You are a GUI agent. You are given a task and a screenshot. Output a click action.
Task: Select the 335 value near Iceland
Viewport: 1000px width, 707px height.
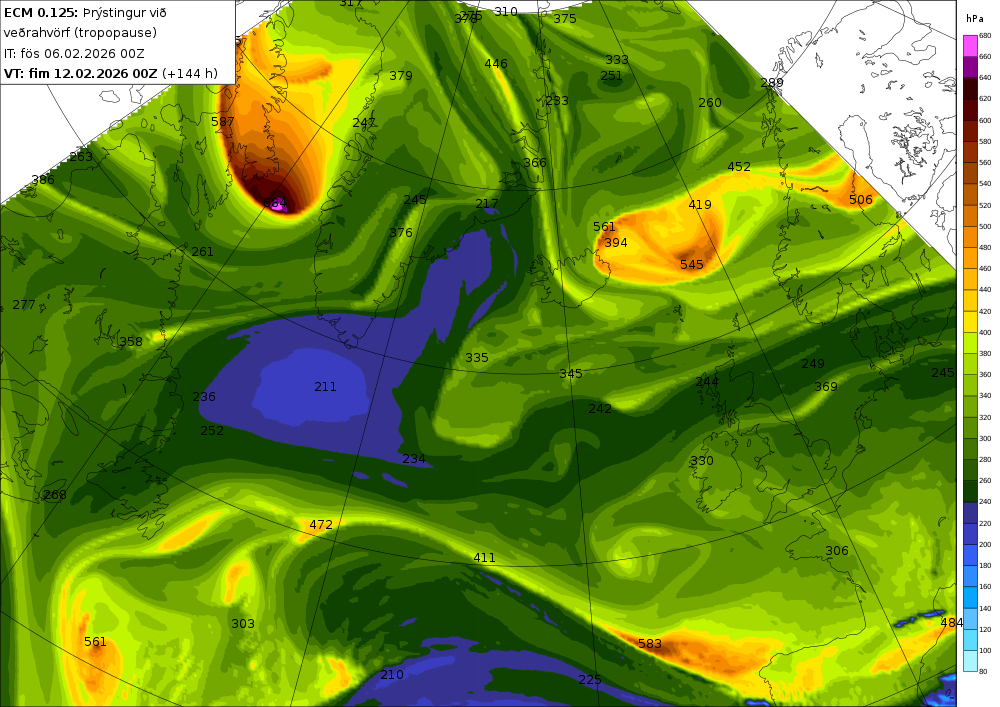click(x=477, y=358)
